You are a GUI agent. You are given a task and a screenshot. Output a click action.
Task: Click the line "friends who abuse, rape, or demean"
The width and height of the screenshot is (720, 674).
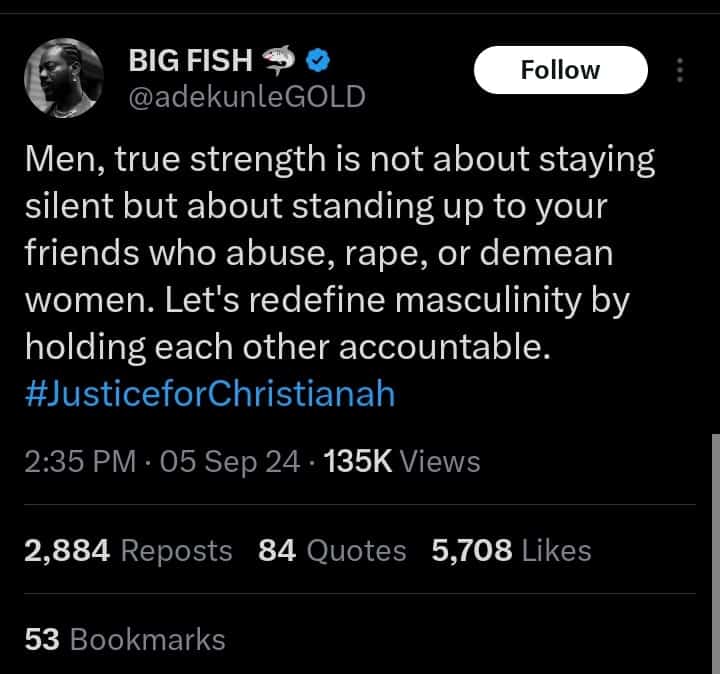(x=318, y=253)
